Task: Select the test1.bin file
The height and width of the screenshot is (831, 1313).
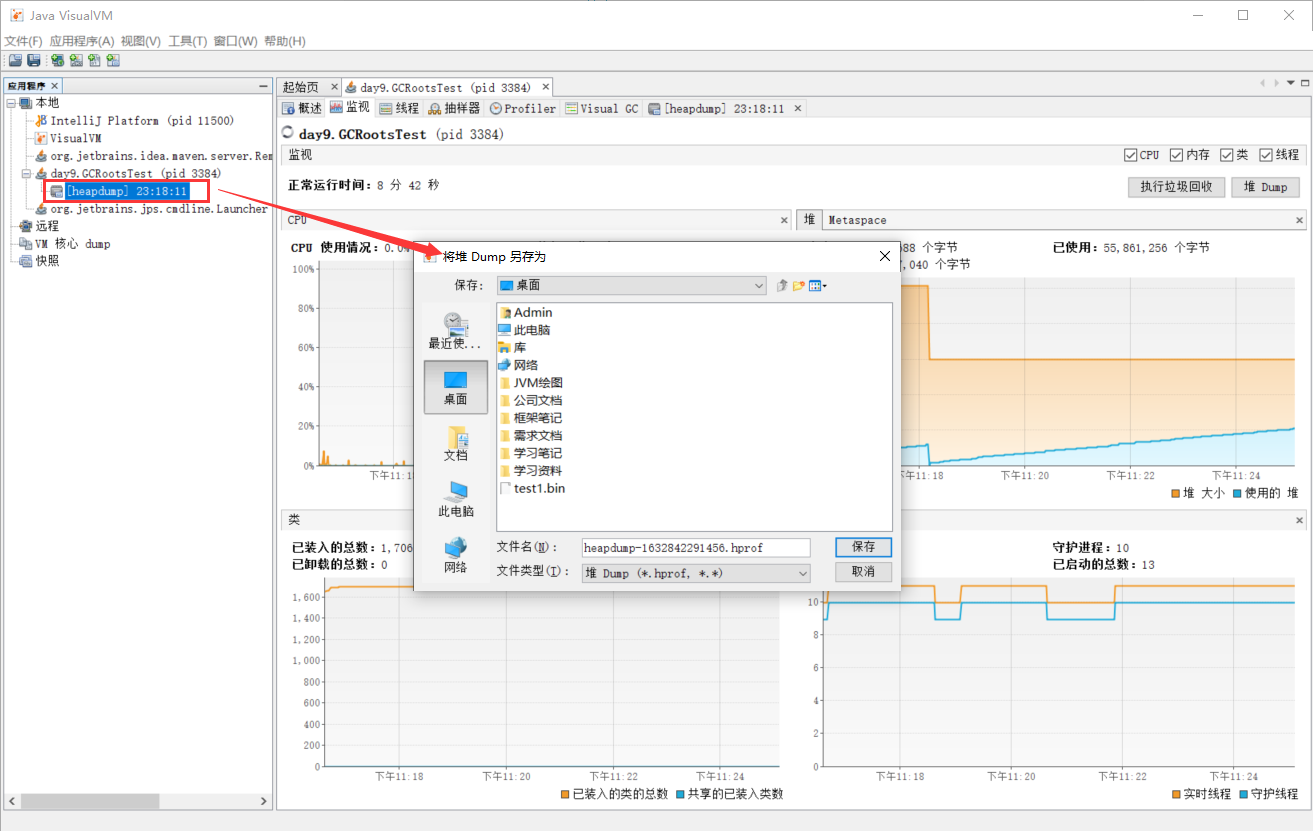Action: pyautogui.click(x=531, y=488)
